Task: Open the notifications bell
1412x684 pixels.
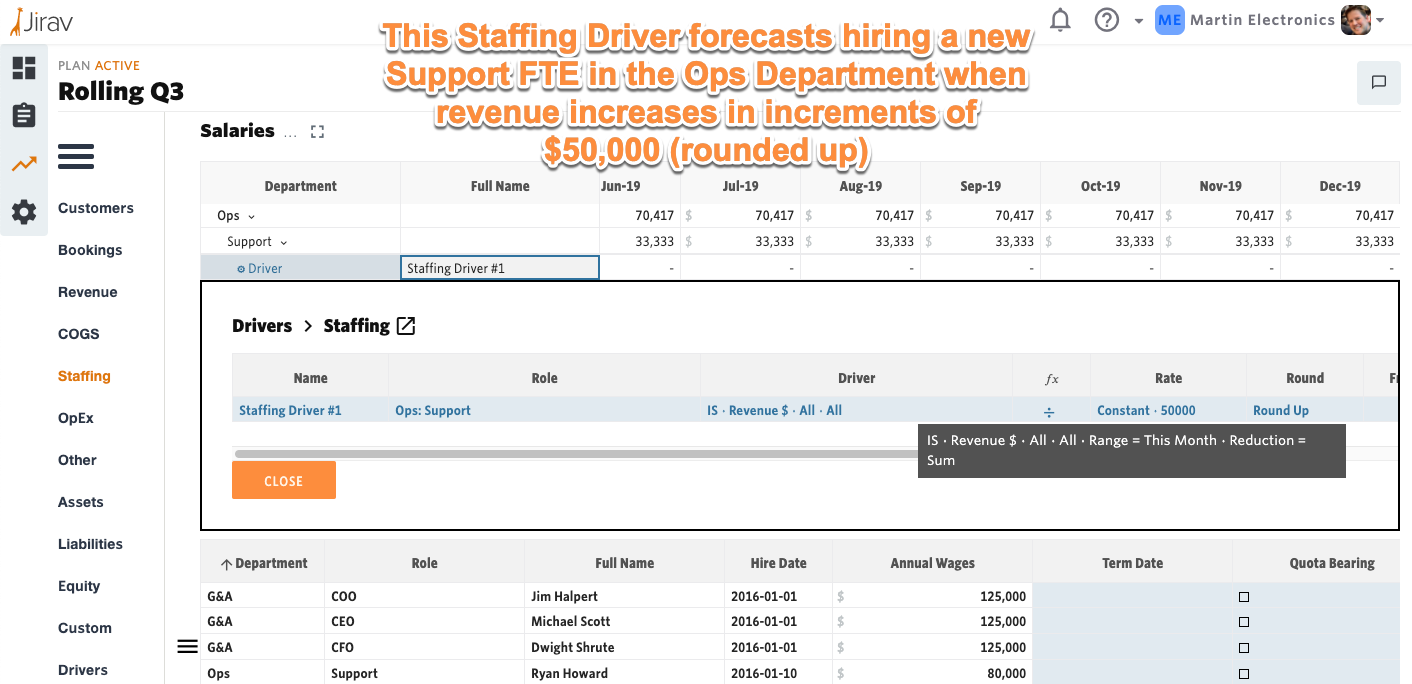Action: coord(1059,19)
